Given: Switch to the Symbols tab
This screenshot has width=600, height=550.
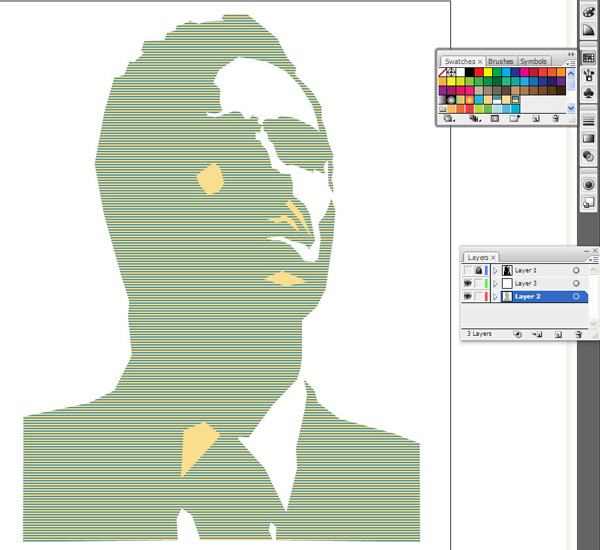Looking at the screenshot, I should point(534,61).
